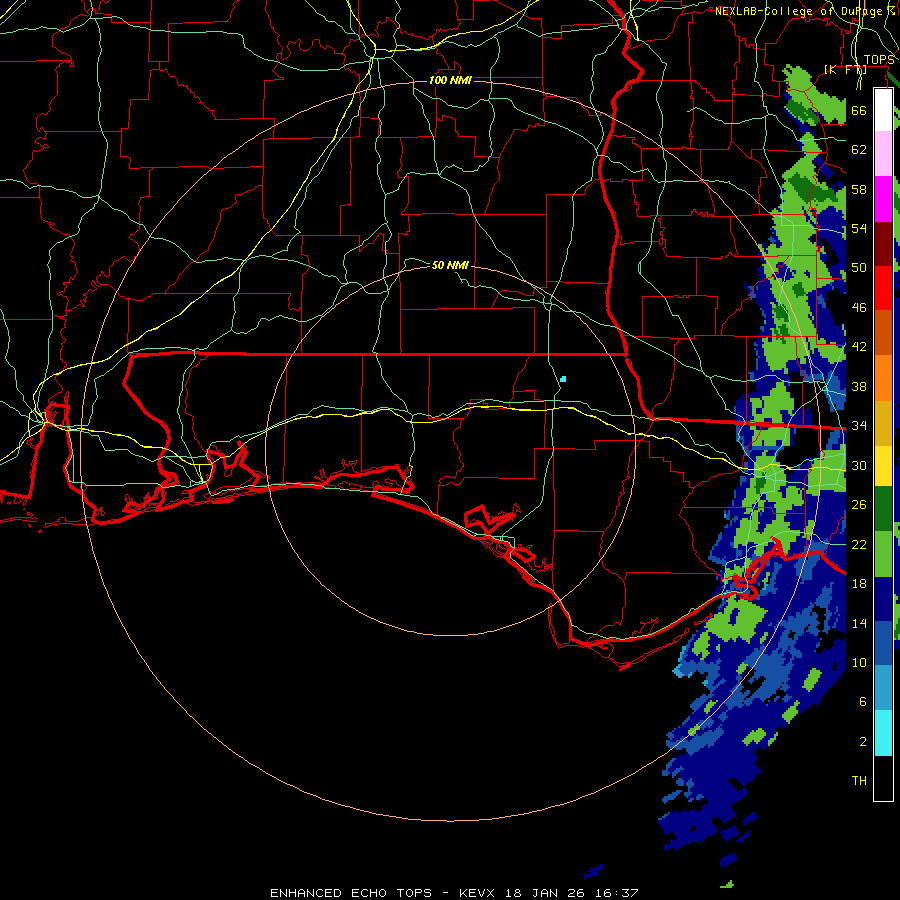Click the '10' legend value

[859, 662]
